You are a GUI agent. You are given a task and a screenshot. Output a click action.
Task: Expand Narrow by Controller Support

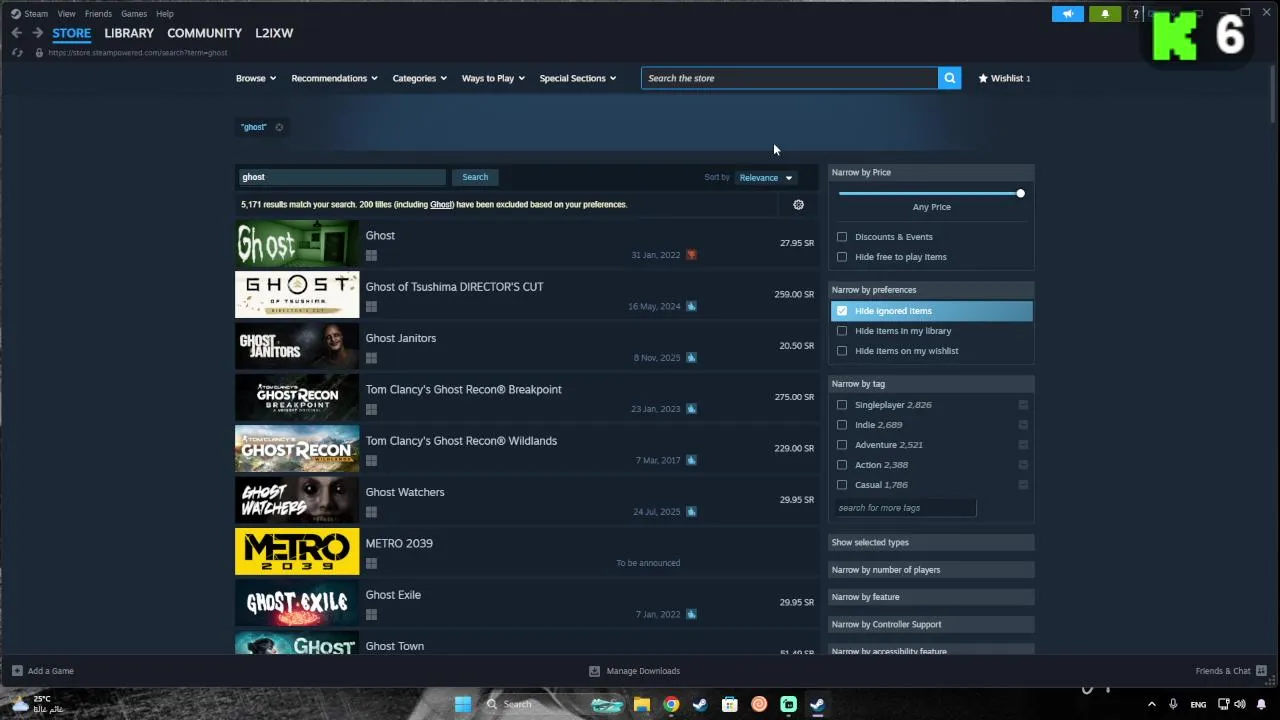pyautogui.click(x=932, y=624)
